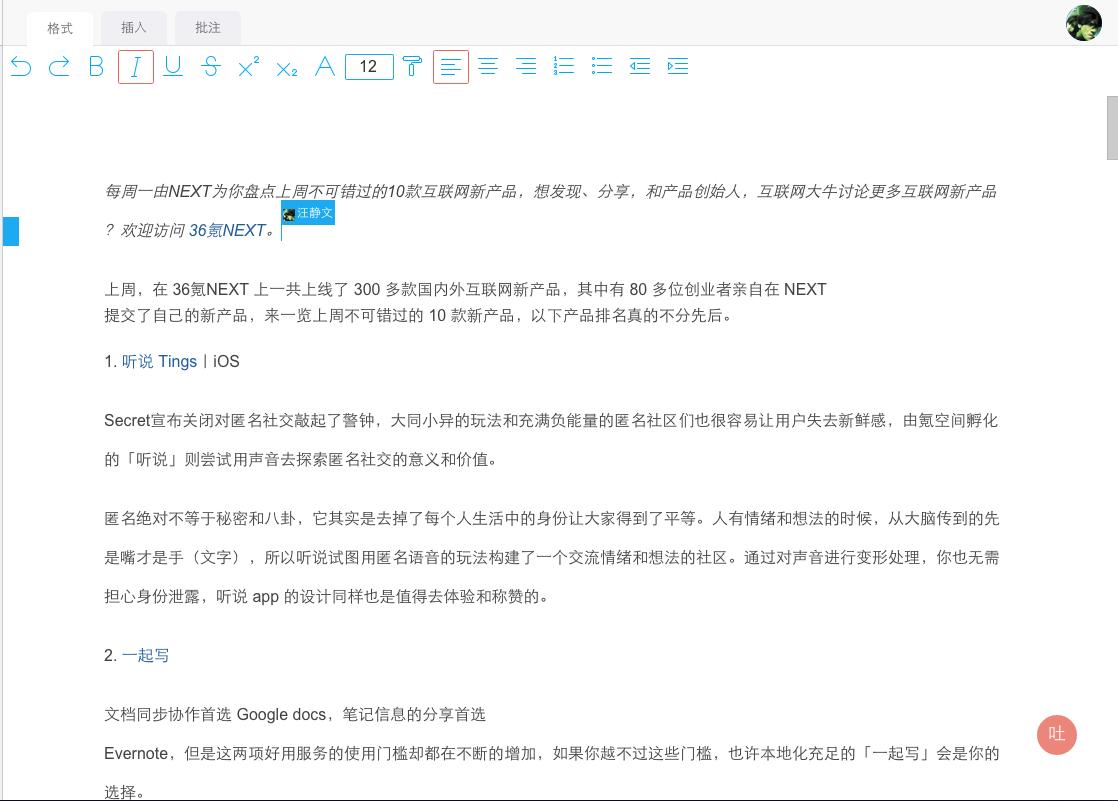Screen dimensions: 1118x801
Task: Click the line starting '文档同步协作首选 Google docs'
Action: (294, 715)
